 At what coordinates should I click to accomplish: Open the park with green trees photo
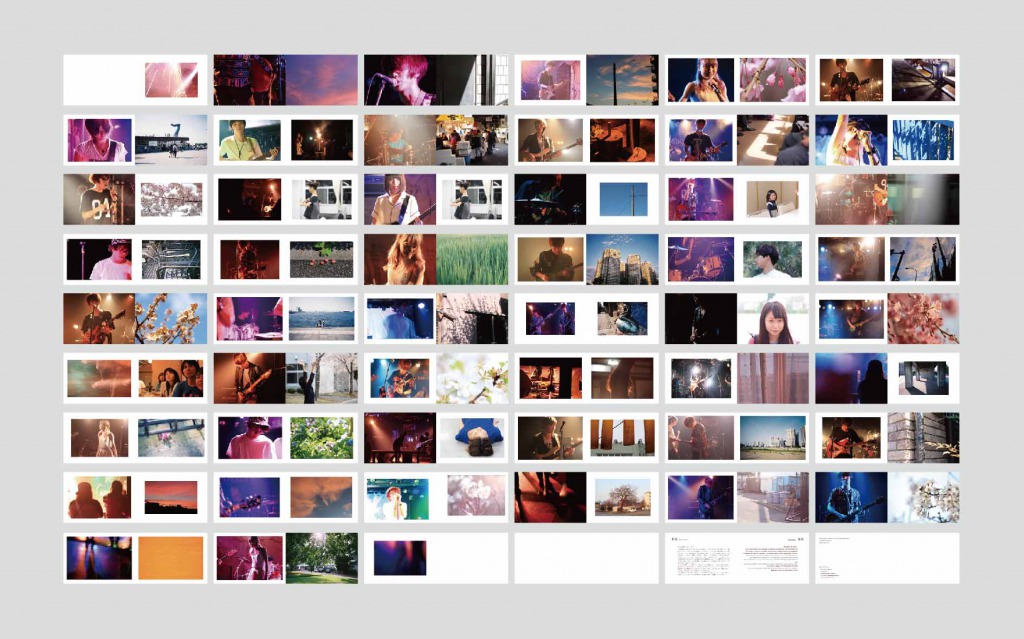tap(321, 558)
